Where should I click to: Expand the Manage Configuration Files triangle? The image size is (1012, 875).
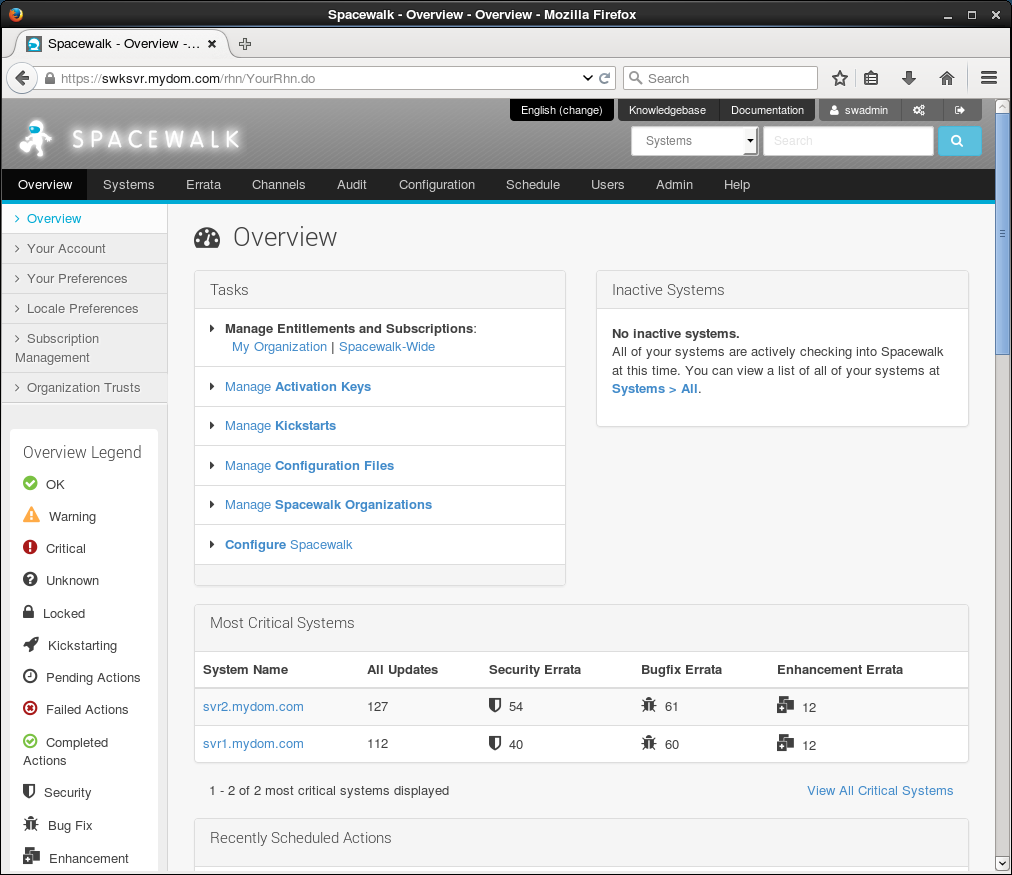212,465
